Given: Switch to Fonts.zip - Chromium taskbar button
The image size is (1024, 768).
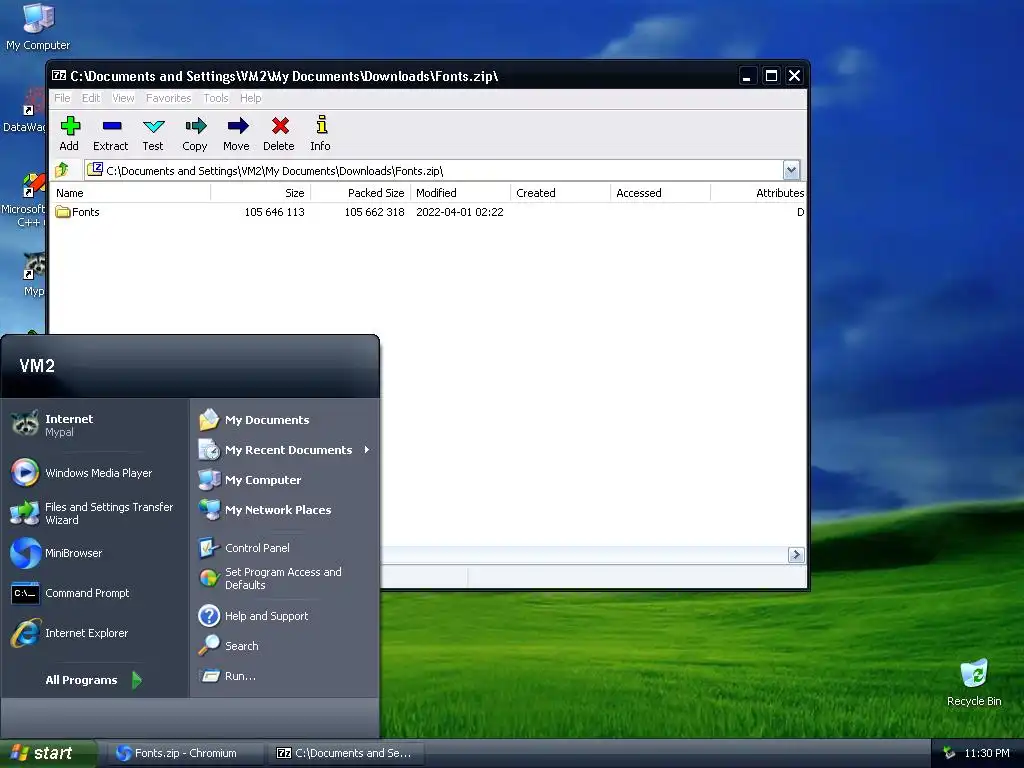Looking at the screenshot, I should pyautogui.click(x=185, y=753).
